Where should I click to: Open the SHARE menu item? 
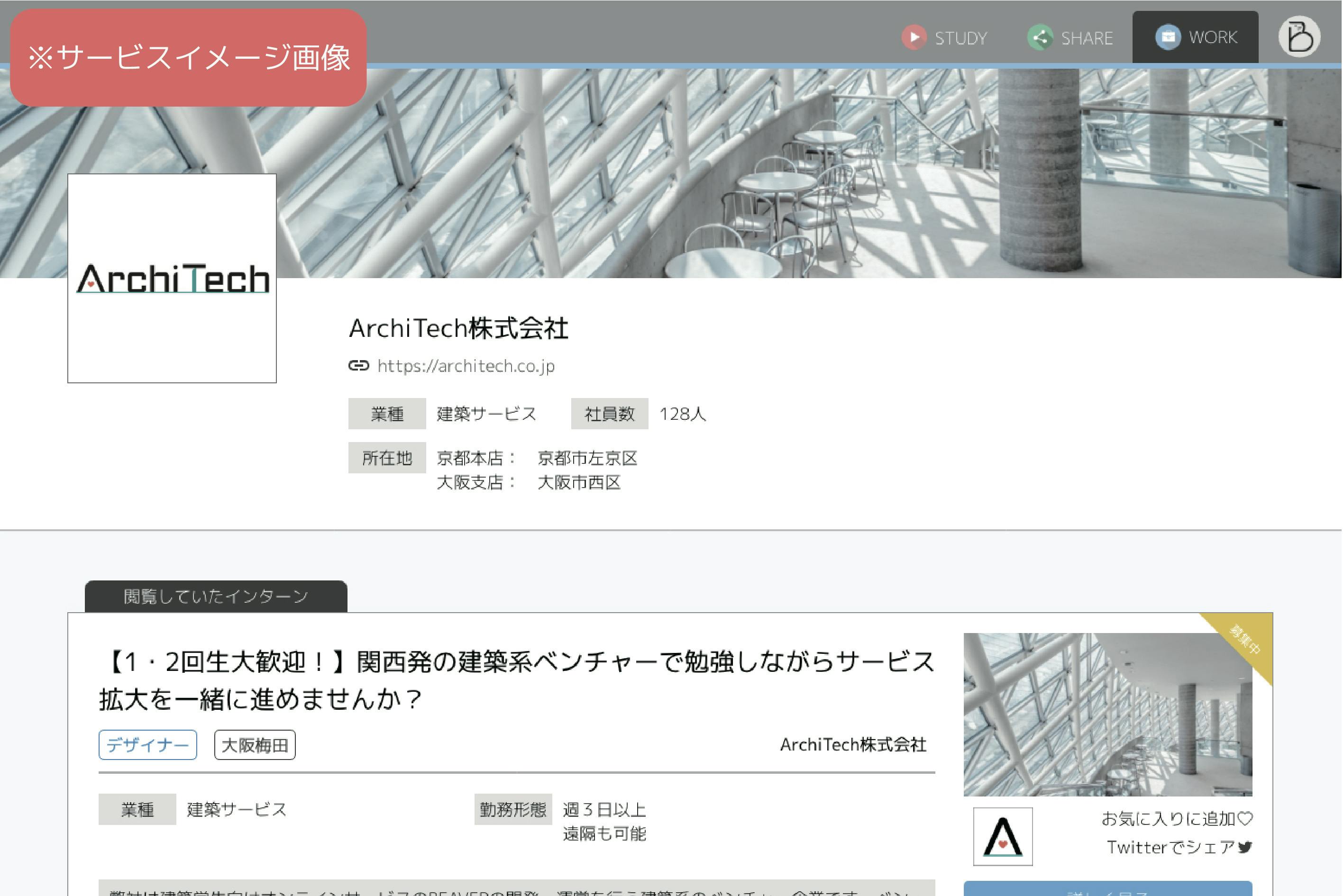[x=1088, y=38]
